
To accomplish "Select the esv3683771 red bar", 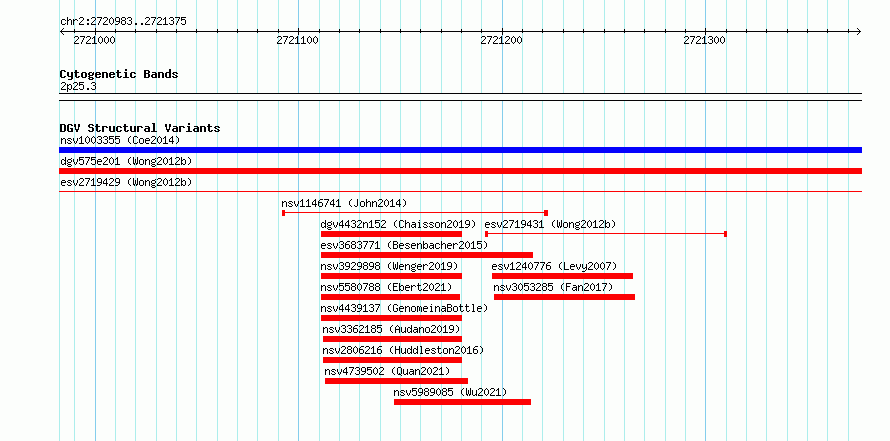I will (427, 255).
